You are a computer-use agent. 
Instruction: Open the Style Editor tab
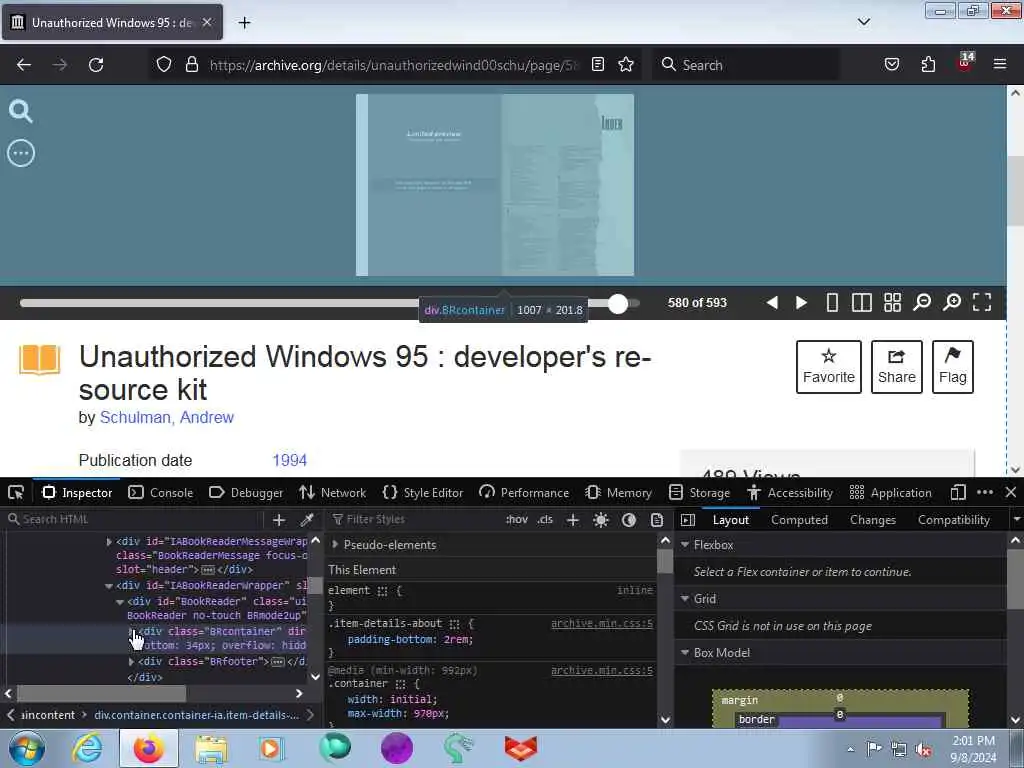tap(423, 493)
